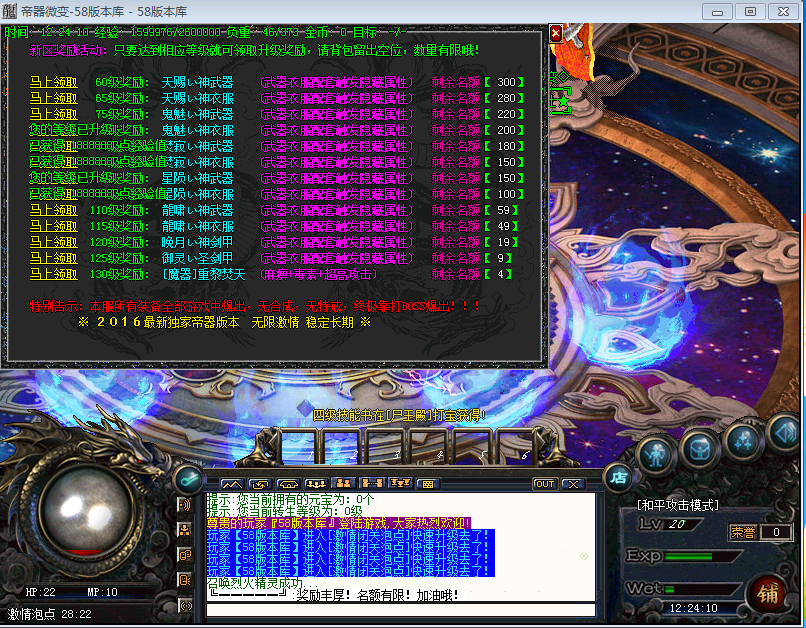Click the 新区奖励活动 heading line
806x628 pixels.
[x=254, y=50]
